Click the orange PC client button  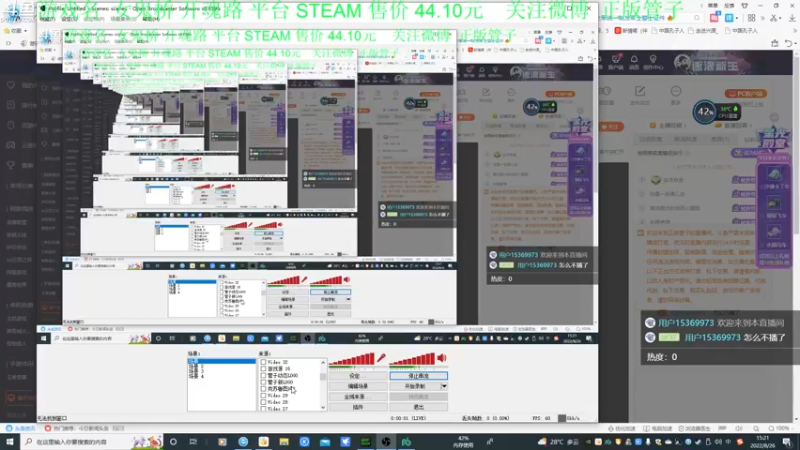745,94
